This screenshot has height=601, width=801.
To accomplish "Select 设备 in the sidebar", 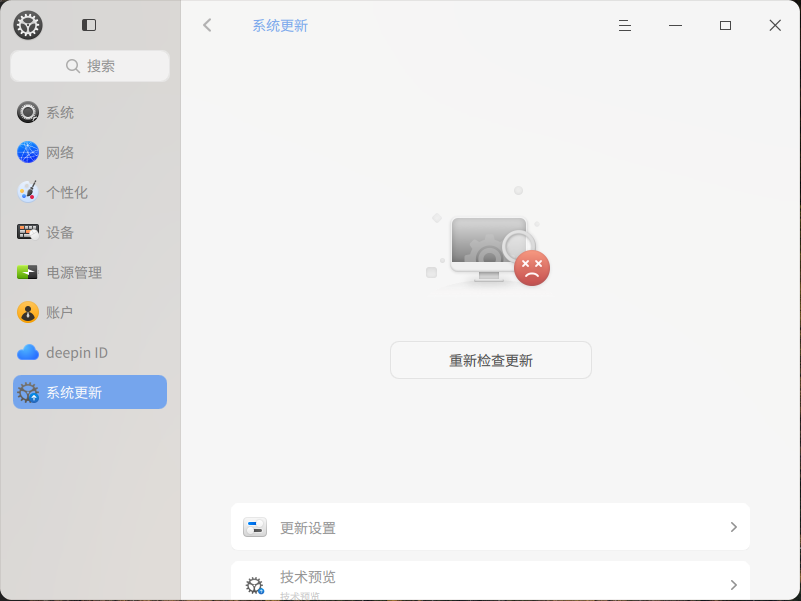I will pos(90,232).
